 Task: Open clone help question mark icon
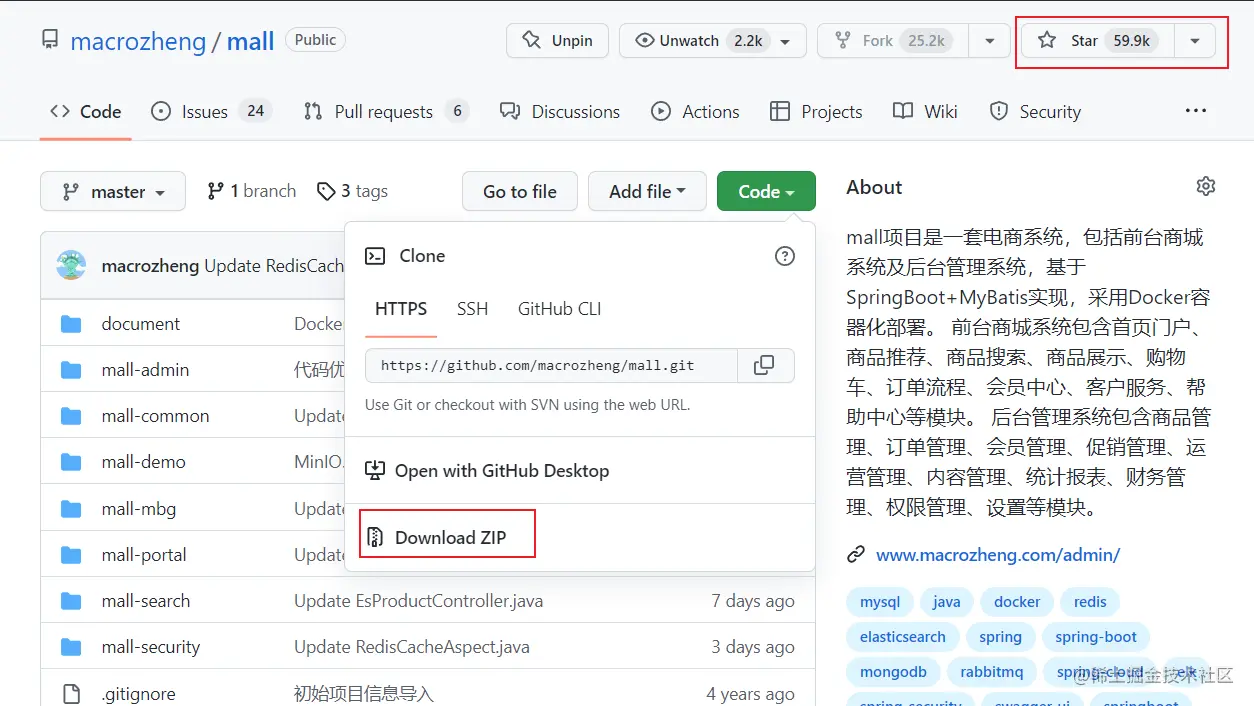pos(785,256)
